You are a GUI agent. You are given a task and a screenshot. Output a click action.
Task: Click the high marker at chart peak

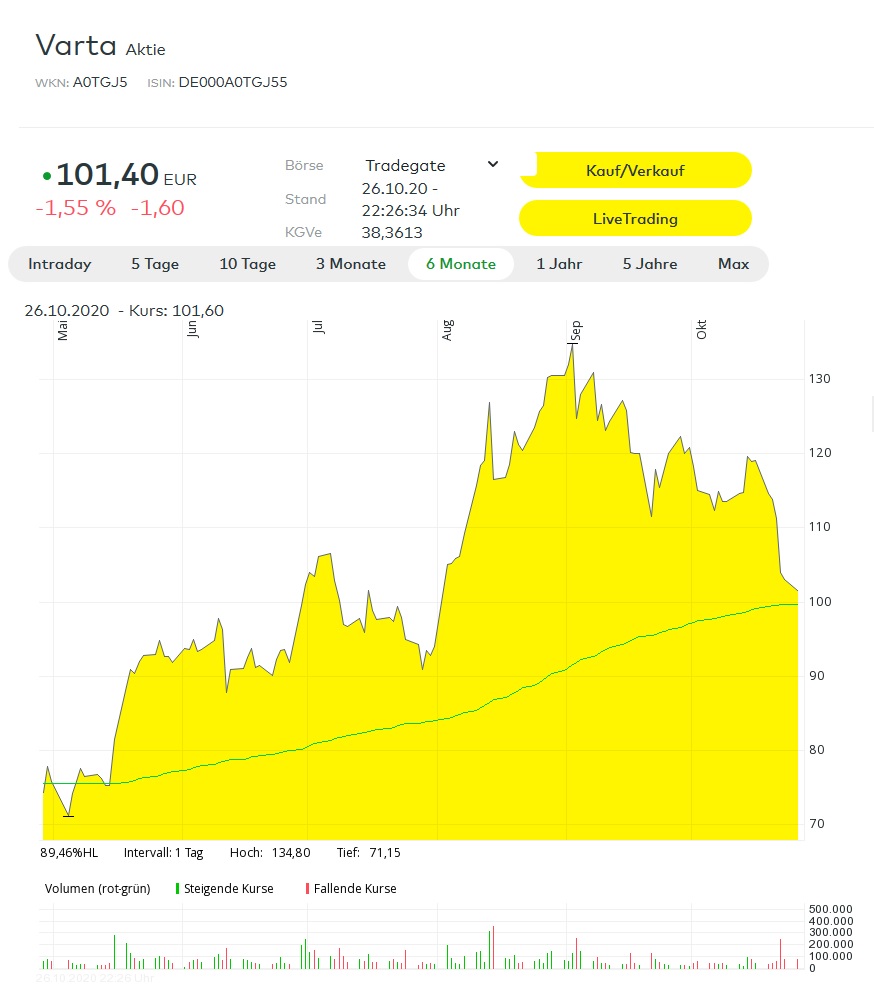point(572,345)
